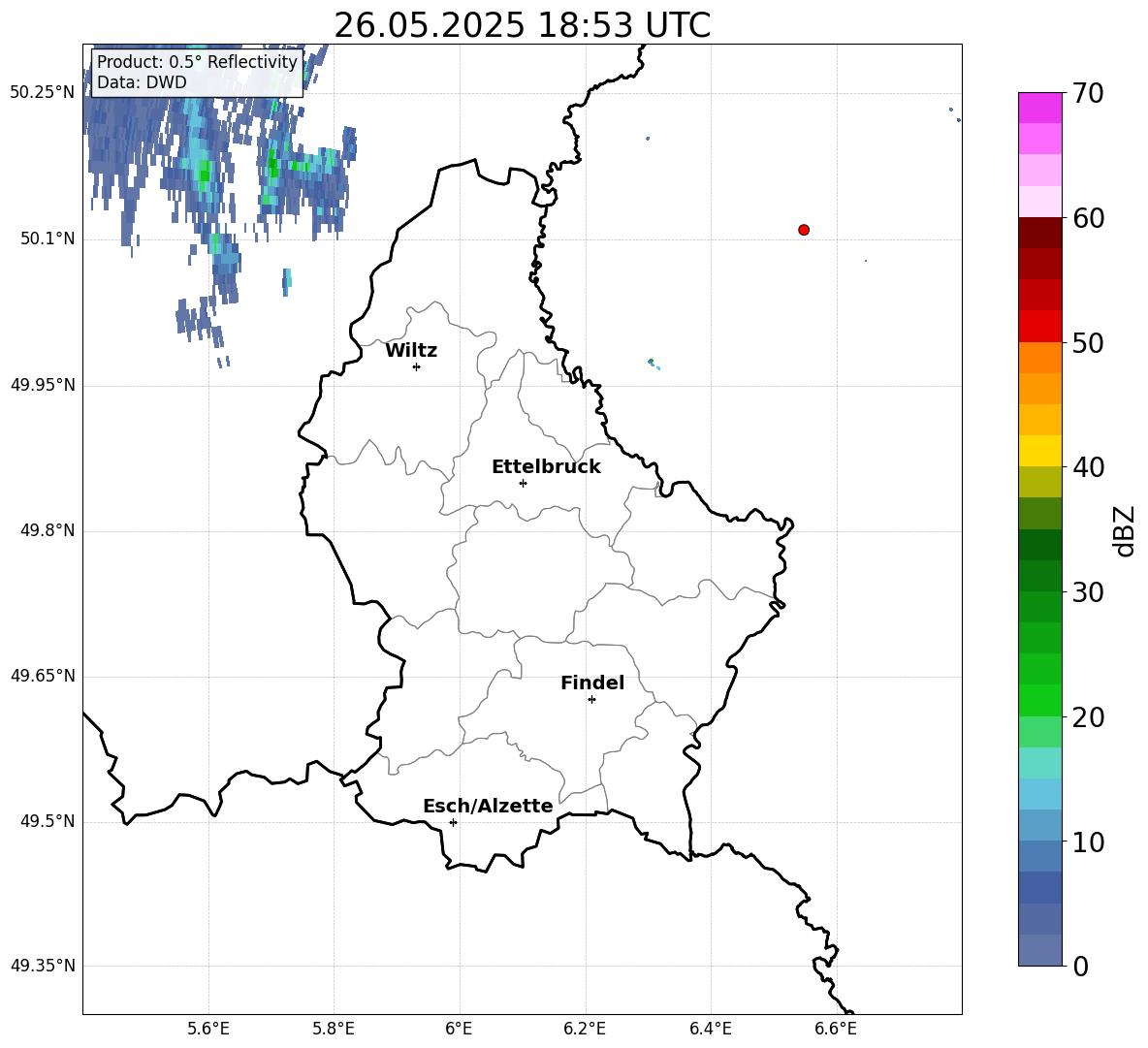Click the bright green colorbar segment above 20
Screen dimensions: 1148x1048
coord(1040,701)
